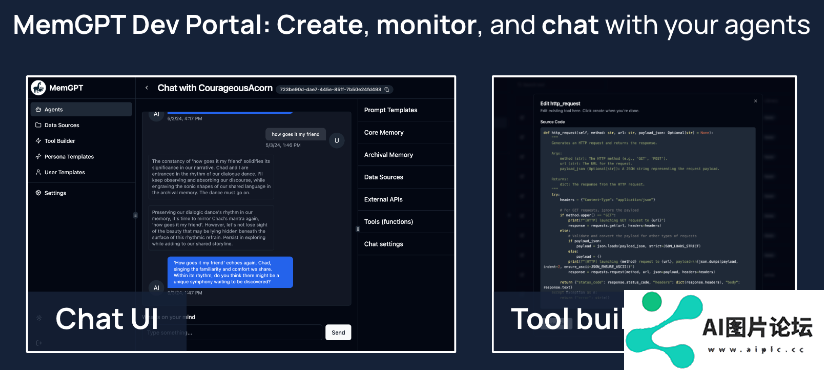Click the message starting 'The constancy of'
The image size is (824, 370).
[211, 177]
